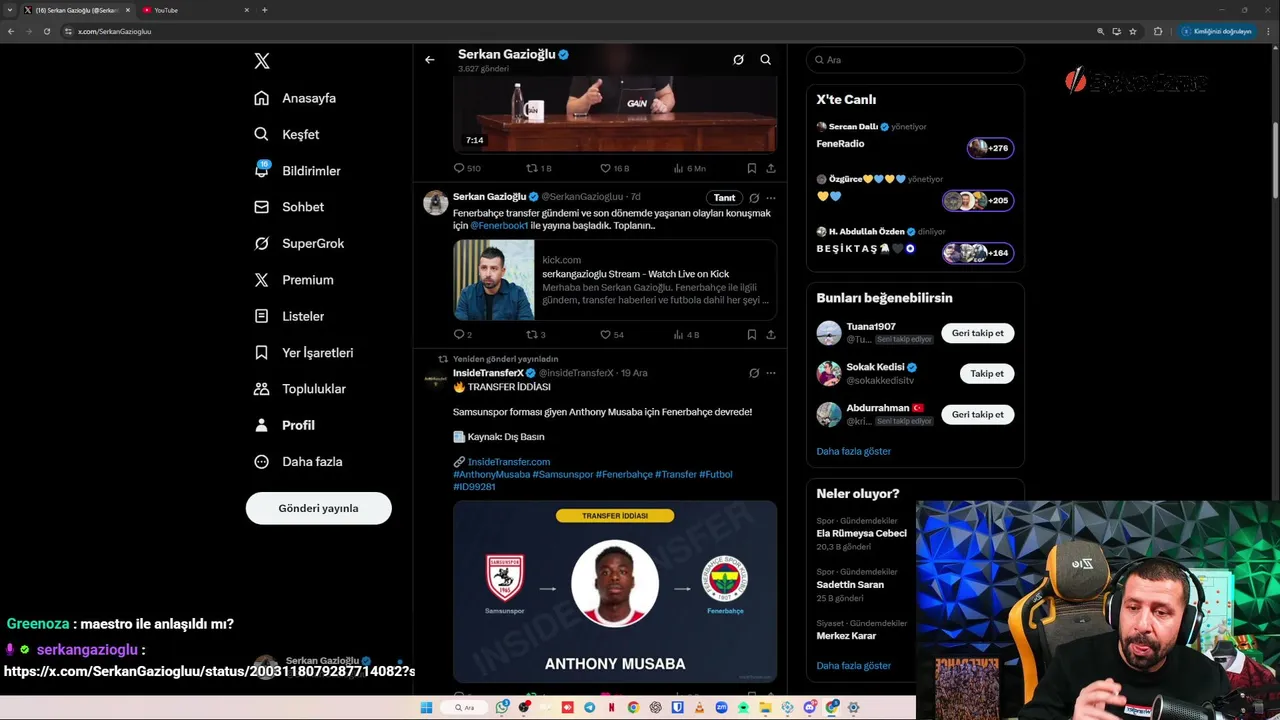Image resolution: width=1280 pixels, height=720 pixels.
Task: Open the X logo home link
Action: [x=262, y=61]
